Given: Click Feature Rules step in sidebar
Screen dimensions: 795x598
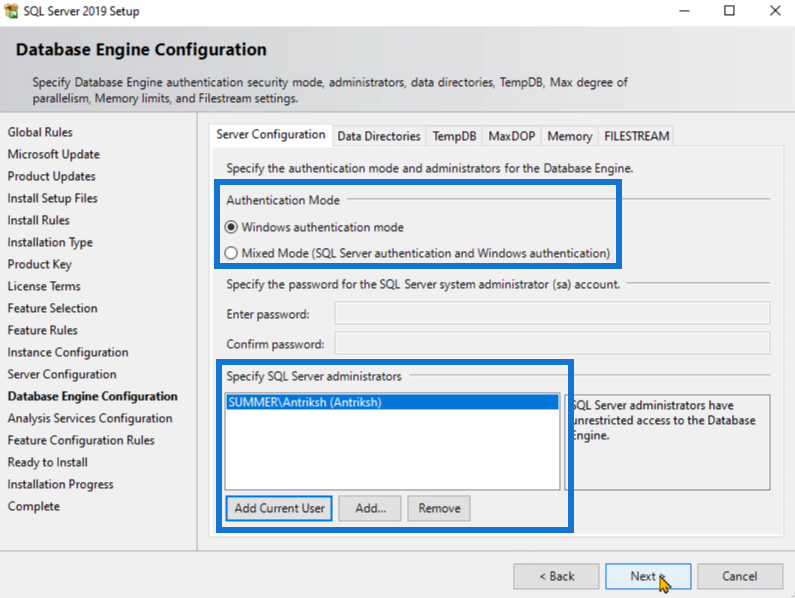Looking at the screenshot, I should (x=42, y=330).
